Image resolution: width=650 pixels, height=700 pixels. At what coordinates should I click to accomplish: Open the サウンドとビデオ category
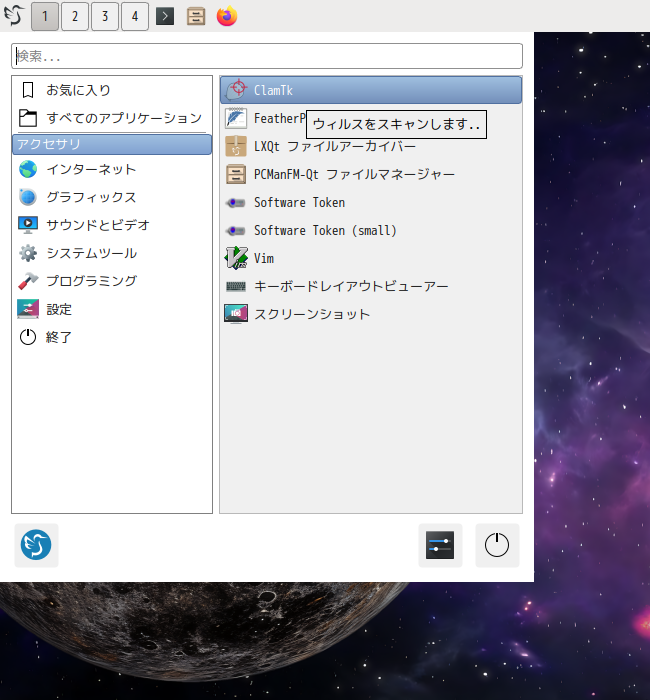112,225
